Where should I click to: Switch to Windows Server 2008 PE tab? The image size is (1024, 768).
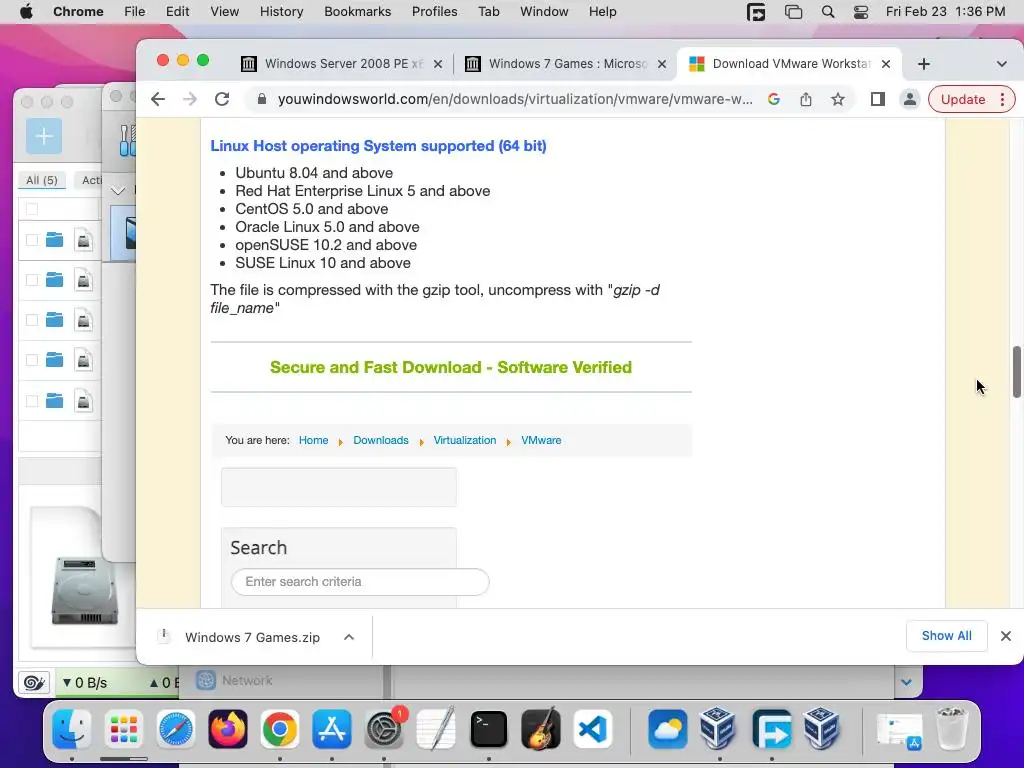coord(342,64)
